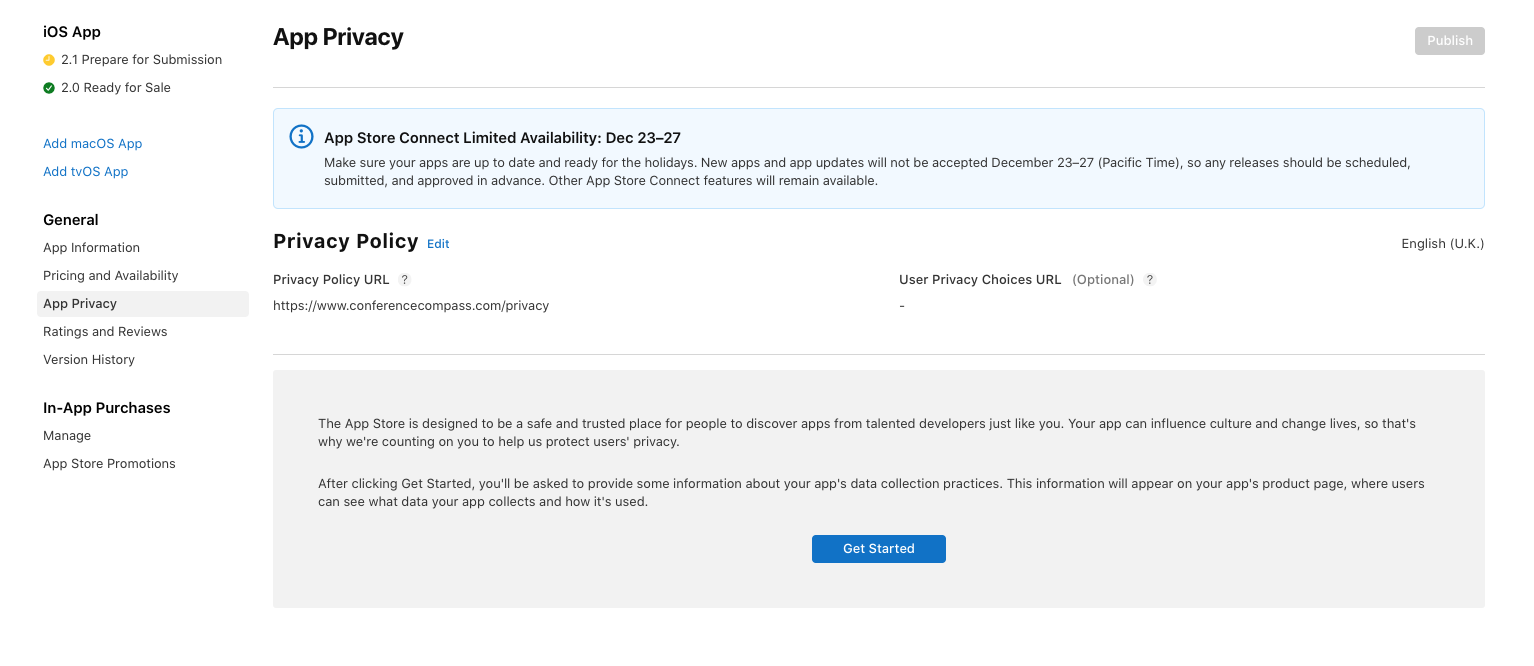Click the Get Started button

[879, 549]
